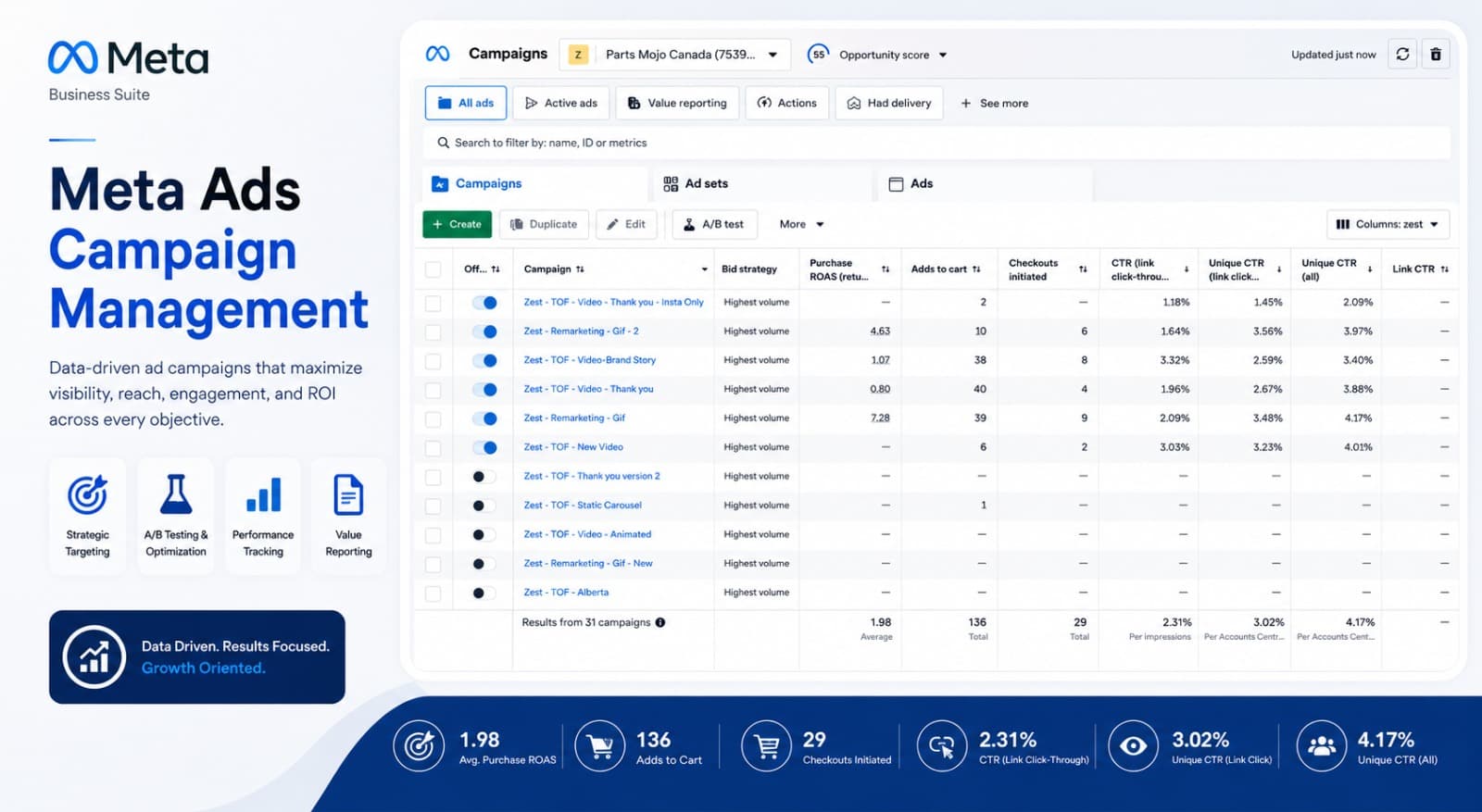Click the Had delivery megaphone icon

(854, 103)
